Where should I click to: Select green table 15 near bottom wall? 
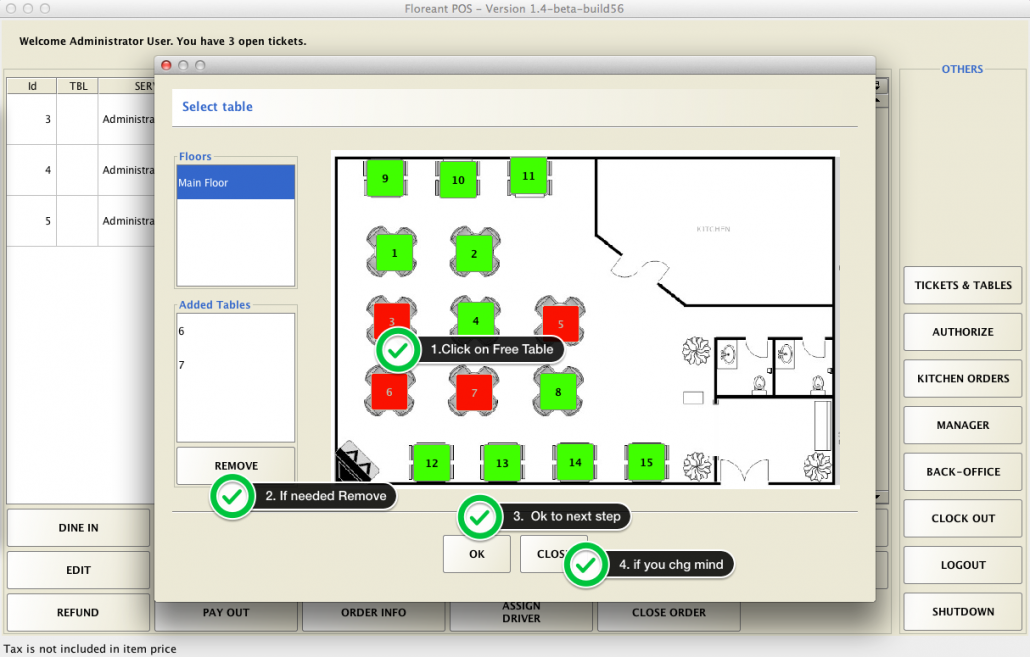[646, 462]
